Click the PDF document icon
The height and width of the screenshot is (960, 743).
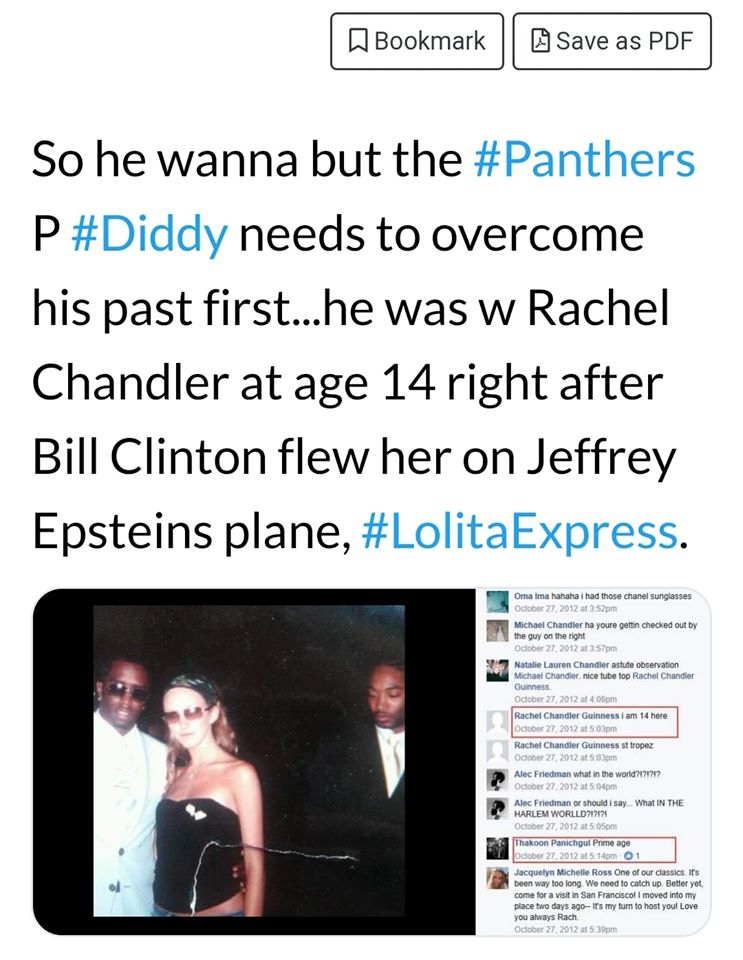540,41
